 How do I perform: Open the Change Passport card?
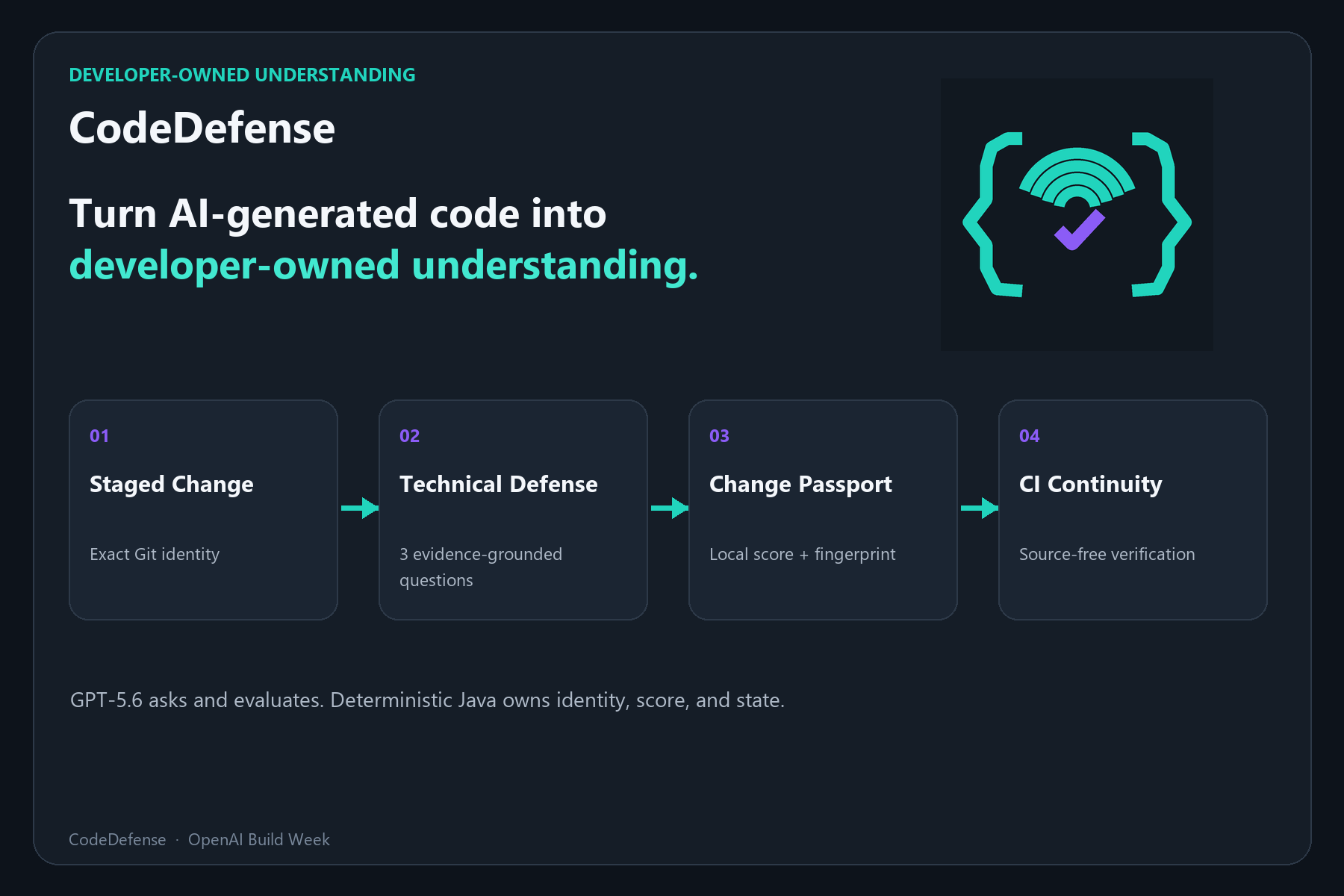click(x=823, y=510)
